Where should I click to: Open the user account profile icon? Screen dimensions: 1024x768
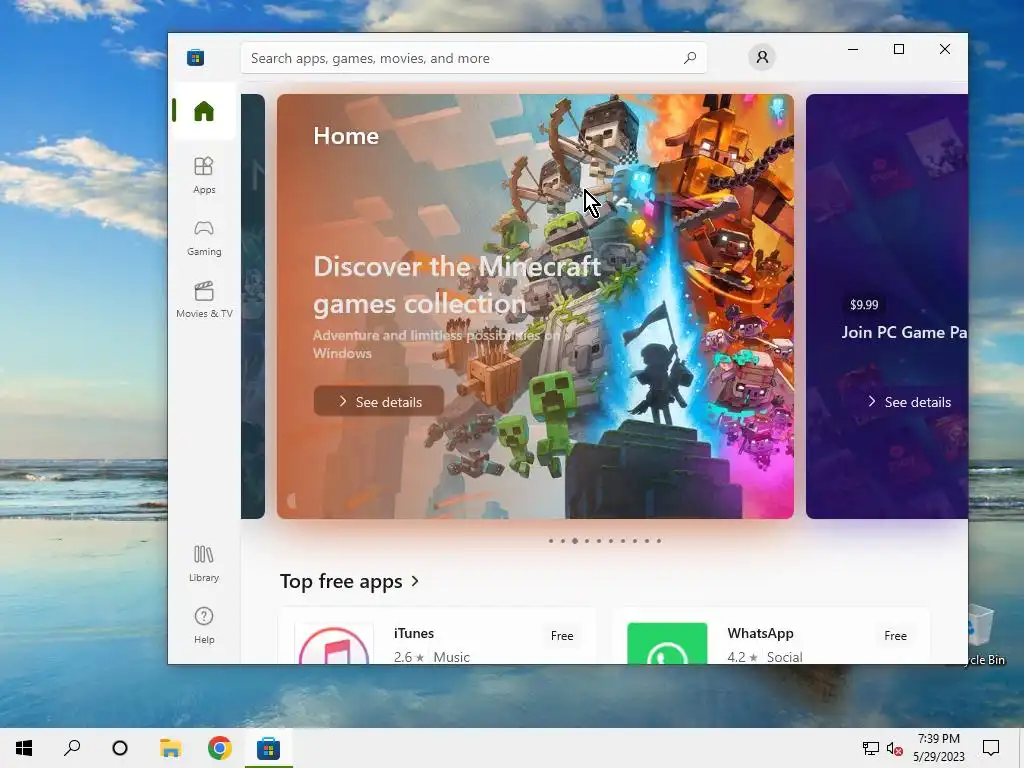761,57
